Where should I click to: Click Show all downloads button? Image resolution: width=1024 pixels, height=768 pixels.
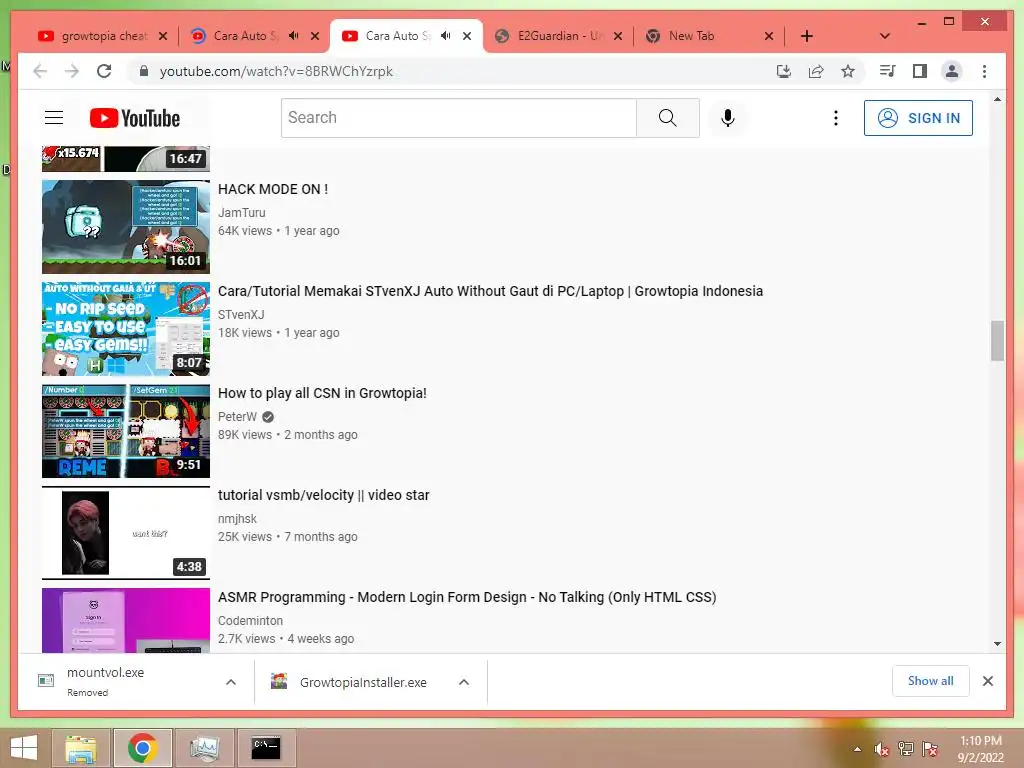(931, 681)
